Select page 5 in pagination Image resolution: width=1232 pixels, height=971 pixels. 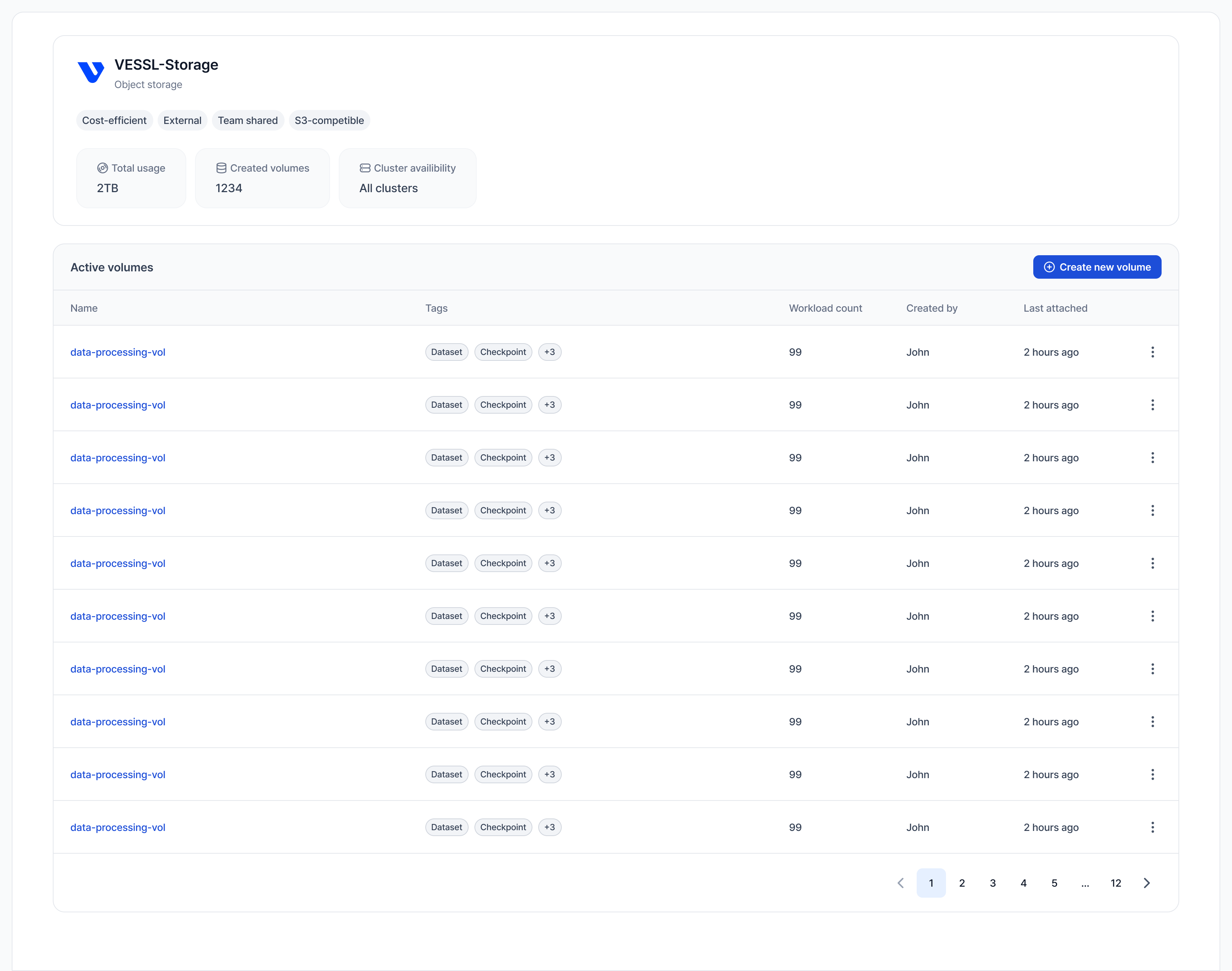(1054, 883)
